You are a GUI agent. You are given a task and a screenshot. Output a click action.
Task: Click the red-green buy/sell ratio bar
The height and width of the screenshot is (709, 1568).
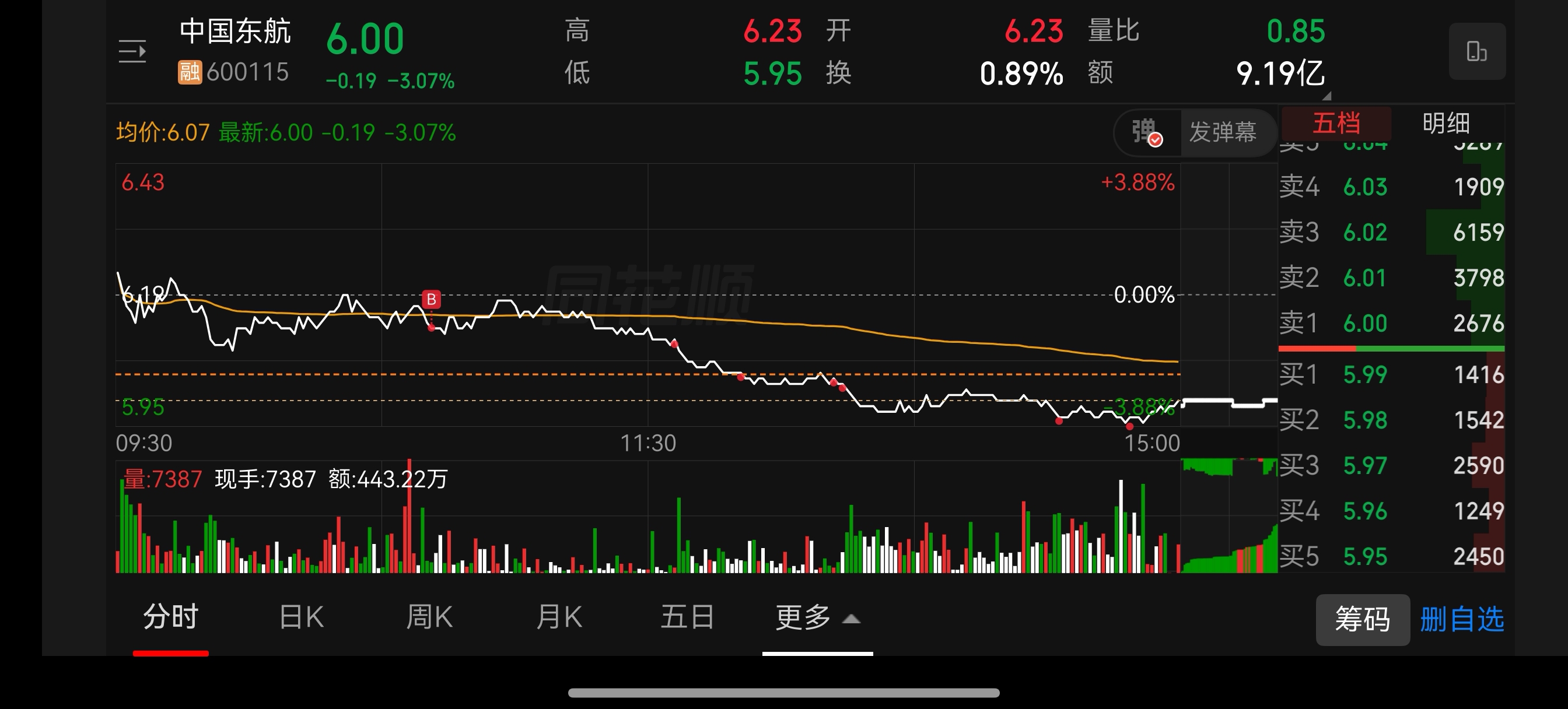(x=1391, y=349)
